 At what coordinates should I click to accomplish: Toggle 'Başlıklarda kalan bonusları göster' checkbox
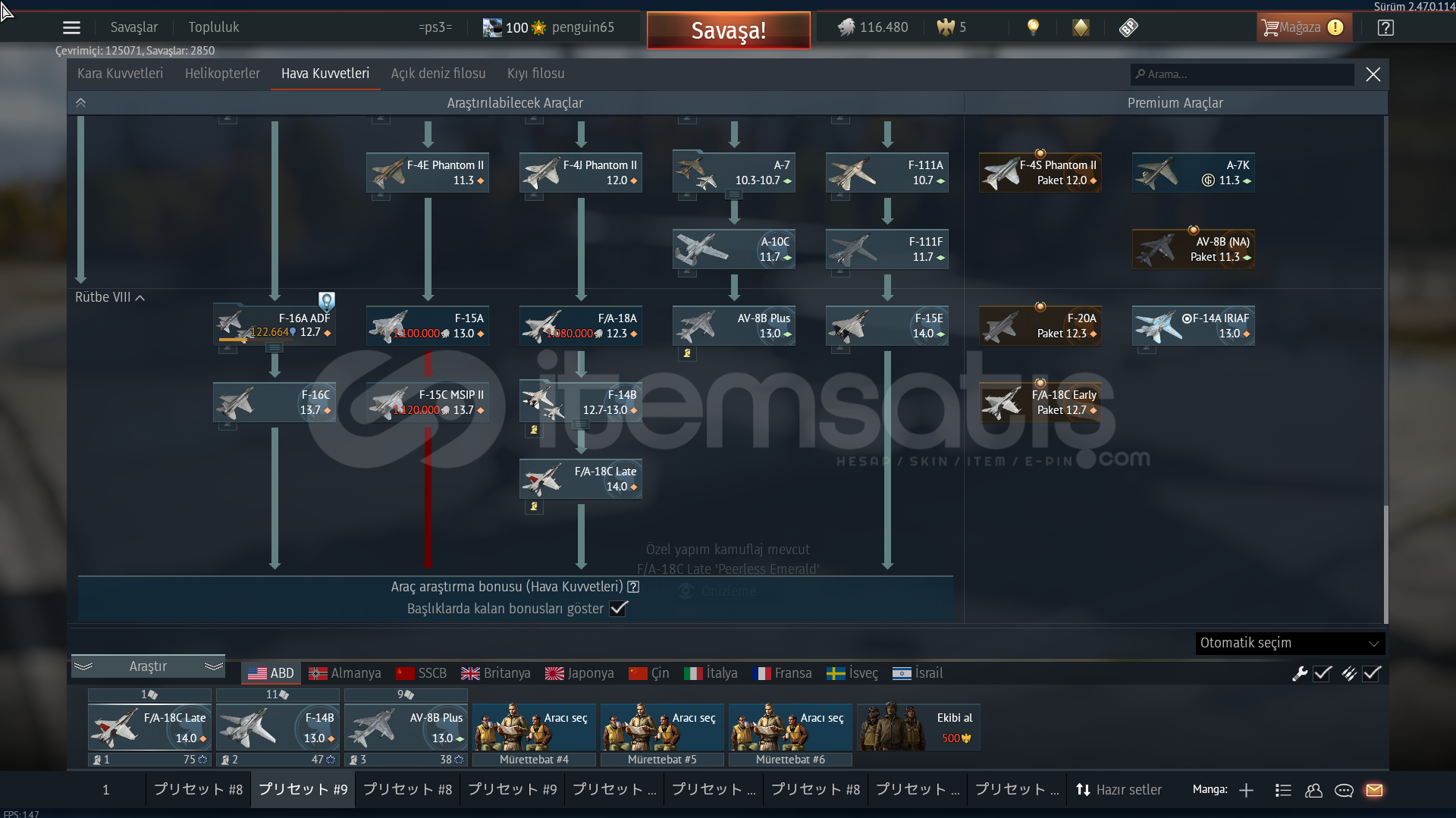[619, 608]
